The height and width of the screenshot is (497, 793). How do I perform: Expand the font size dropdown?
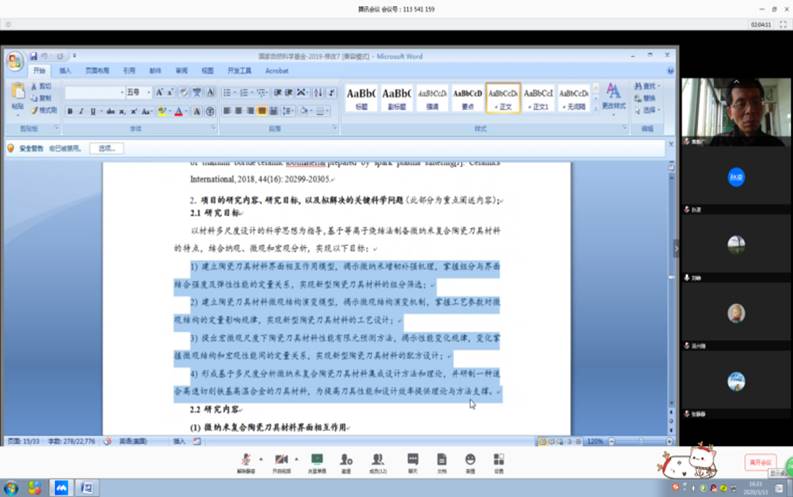point(147,92)
